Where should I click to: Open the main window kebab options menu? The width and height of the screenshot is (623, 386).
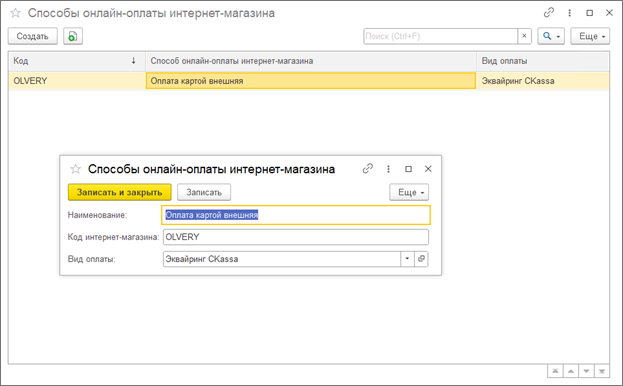tap(569, 13)
